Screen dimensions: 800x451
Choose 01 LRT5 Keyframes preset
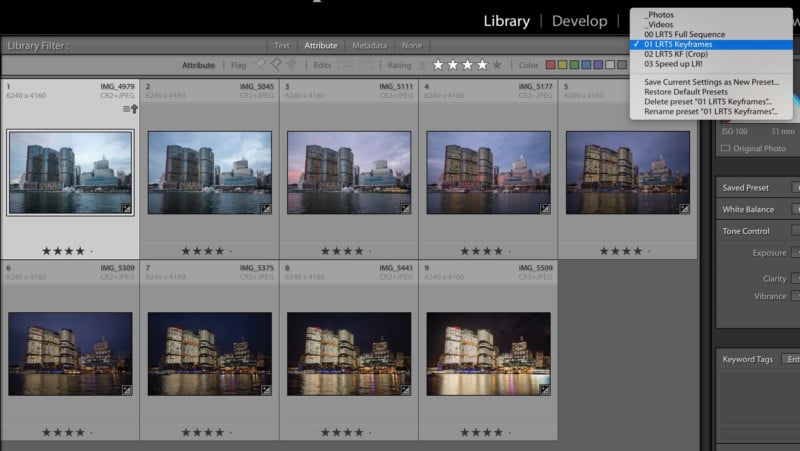click(711, 44)
